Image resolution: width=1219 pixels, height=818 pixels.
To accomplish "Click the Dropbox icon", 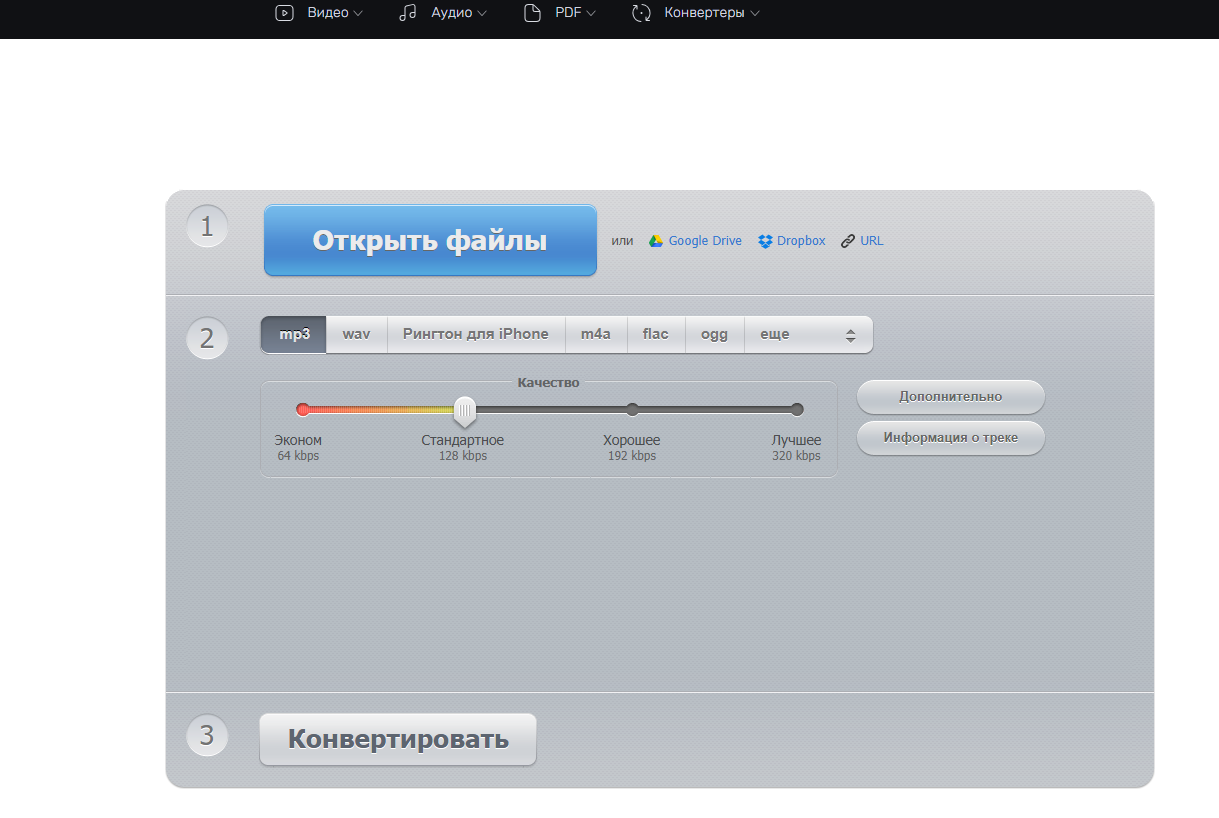I will click(x=765, y=241).
